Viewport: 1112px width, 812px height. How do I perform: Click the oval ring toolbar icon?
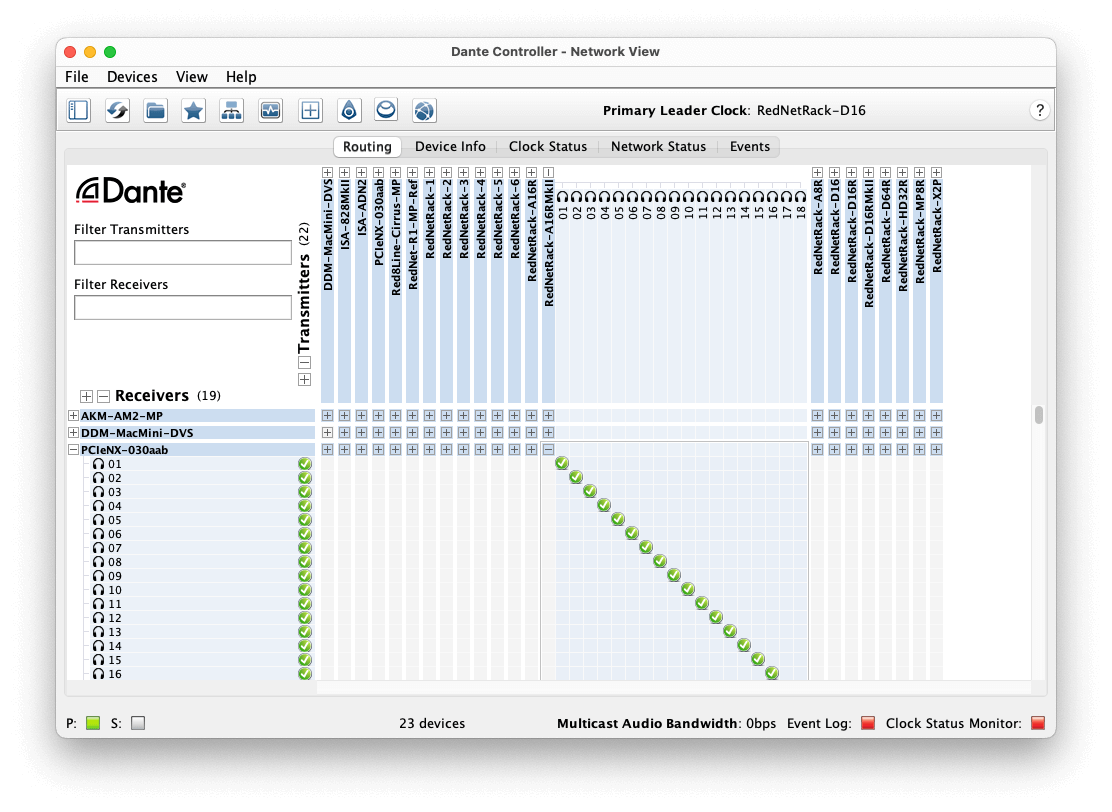click(x=386, y=111)
